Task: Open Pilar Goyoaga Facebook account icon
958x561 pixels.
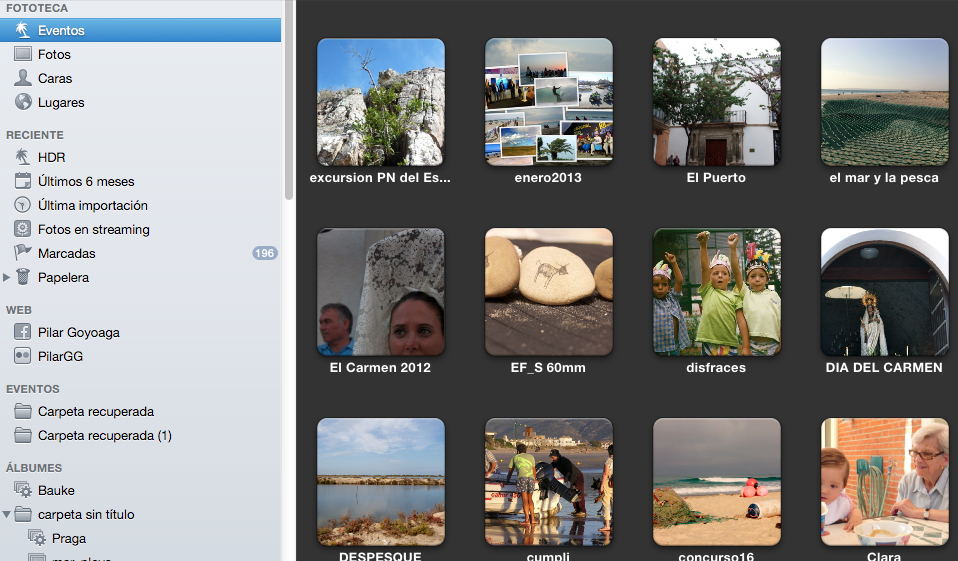Action: [23, 332]
